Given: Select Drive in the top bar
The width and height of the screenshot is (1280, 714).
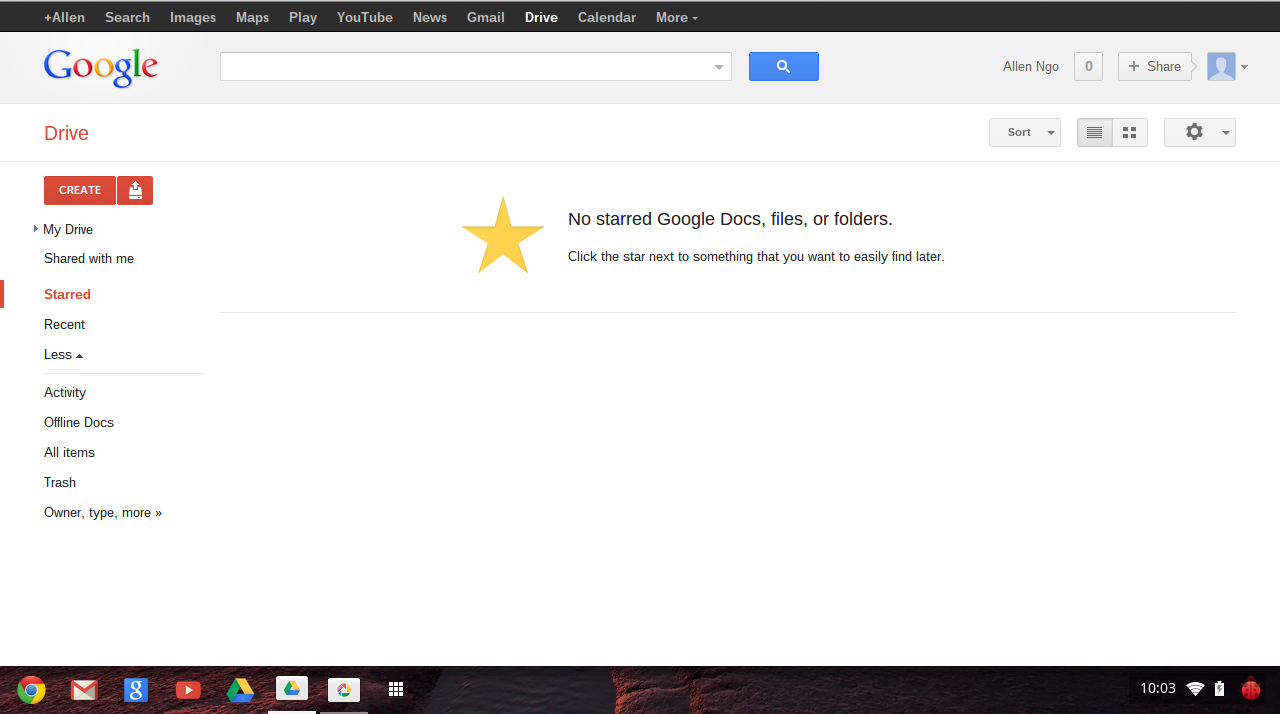Looking at the screenshot, I should click(x=541, y=18).
